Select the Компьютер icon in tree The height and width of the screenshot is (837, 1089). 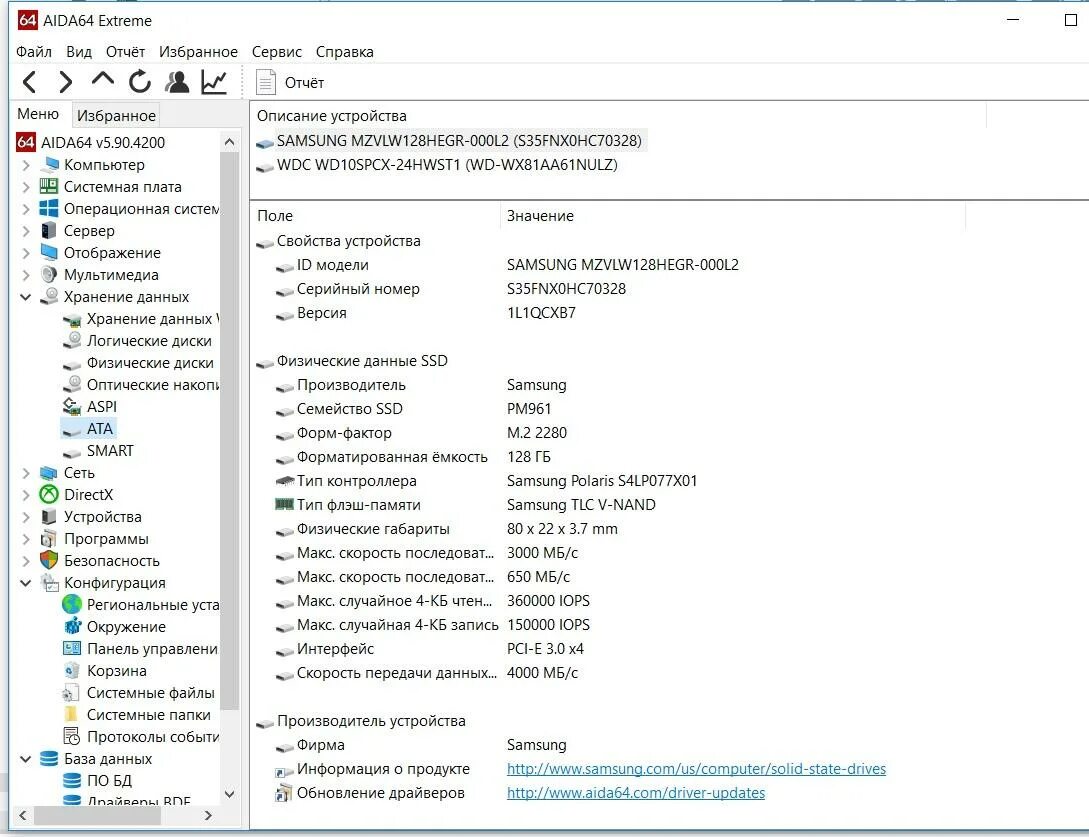point(49,165)
